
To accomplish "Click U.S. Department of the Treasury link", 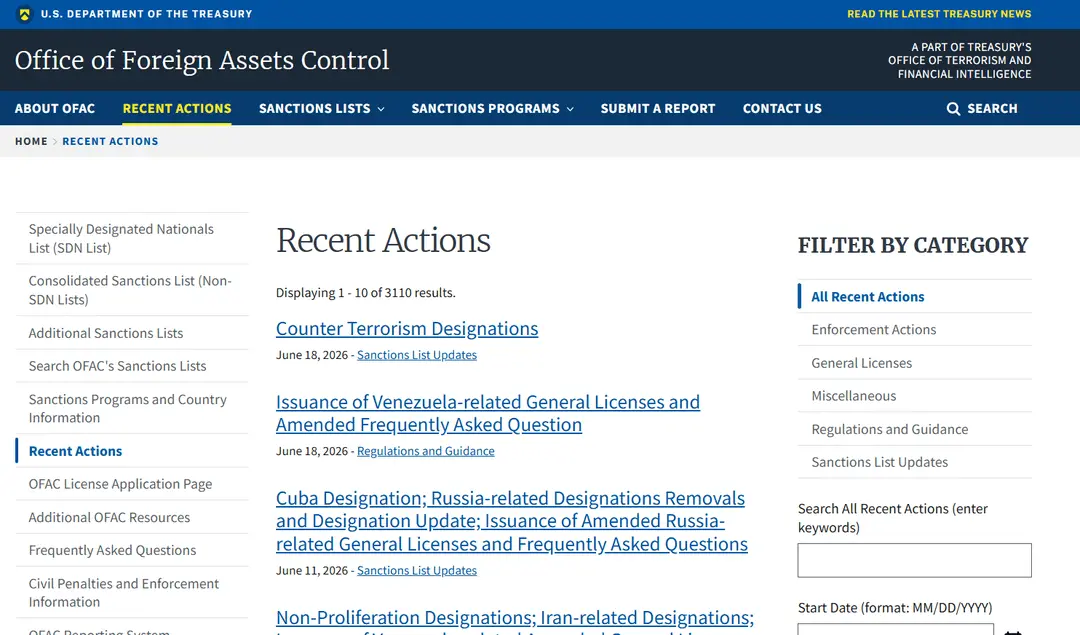I will pos(147,14).
